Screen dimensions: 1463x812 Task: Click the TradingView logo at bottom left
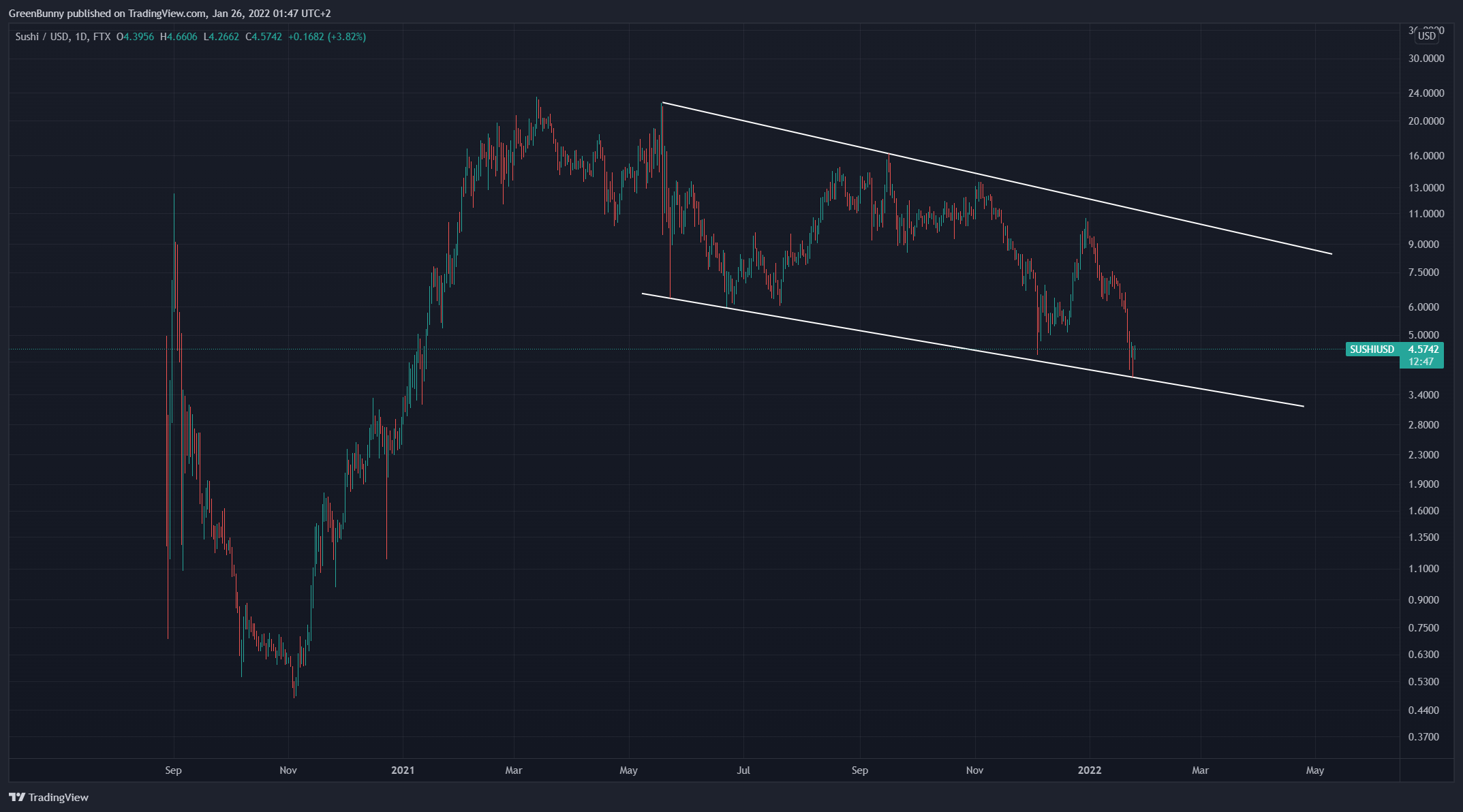point(49,797)
